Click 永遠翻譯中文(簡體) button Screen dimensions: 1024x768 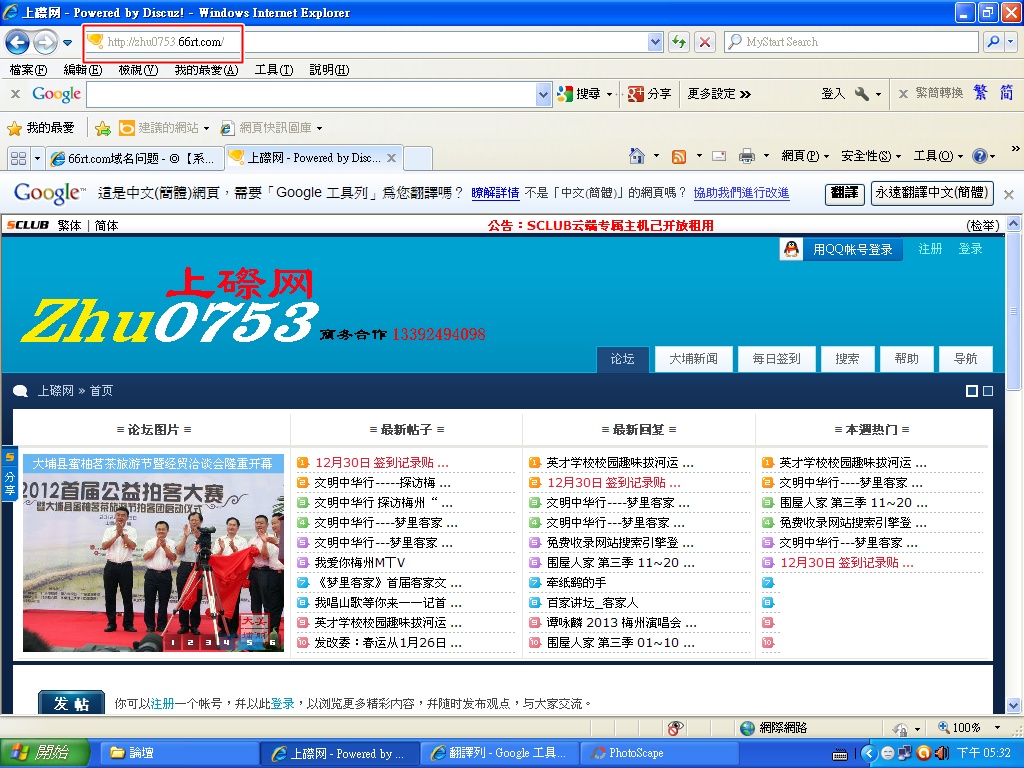[x=932, y=193]
